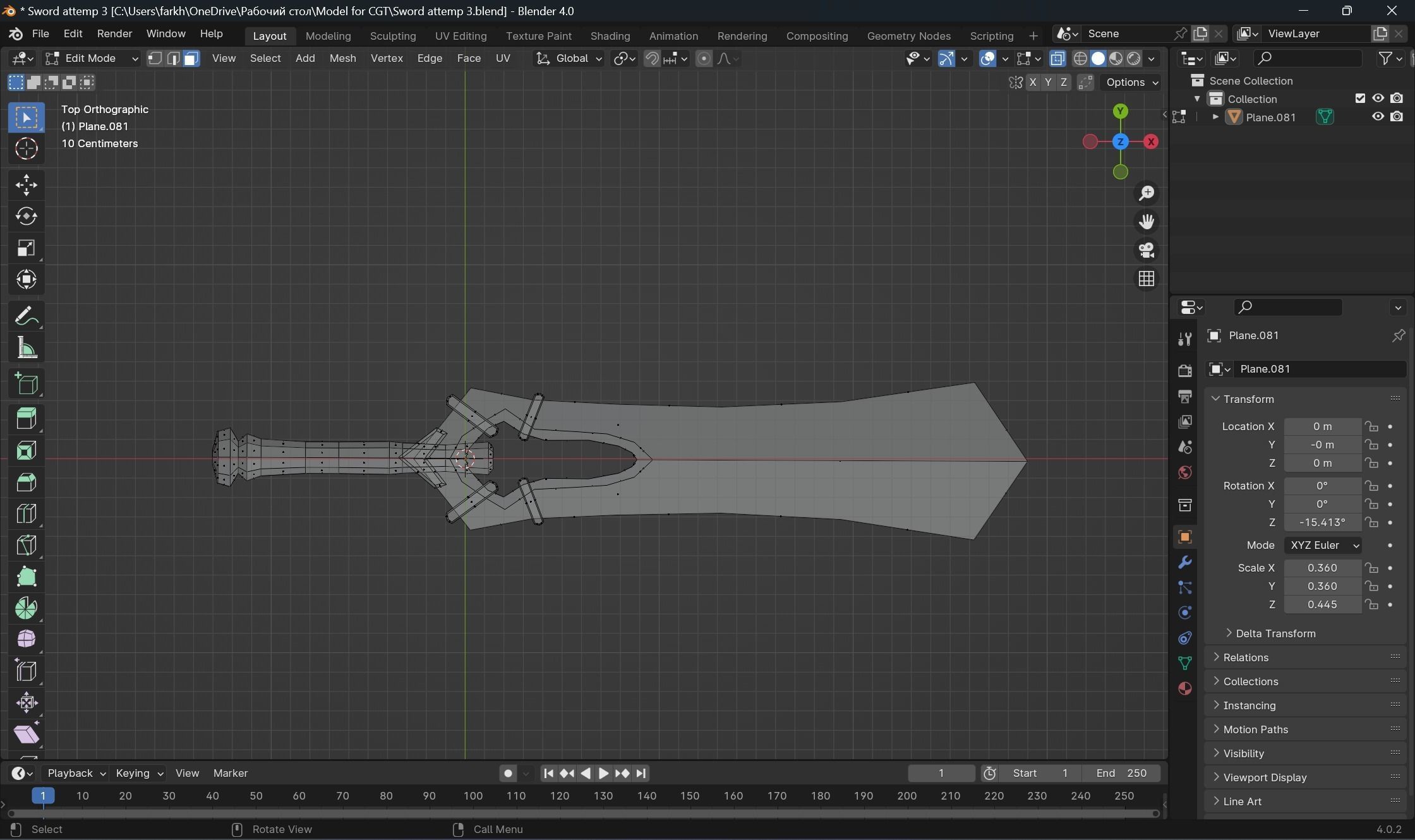The width and height of the screenshot is (1415, 840).
Task: Select the Shrink/Fatten tool
Action: [x=26, y=702]
